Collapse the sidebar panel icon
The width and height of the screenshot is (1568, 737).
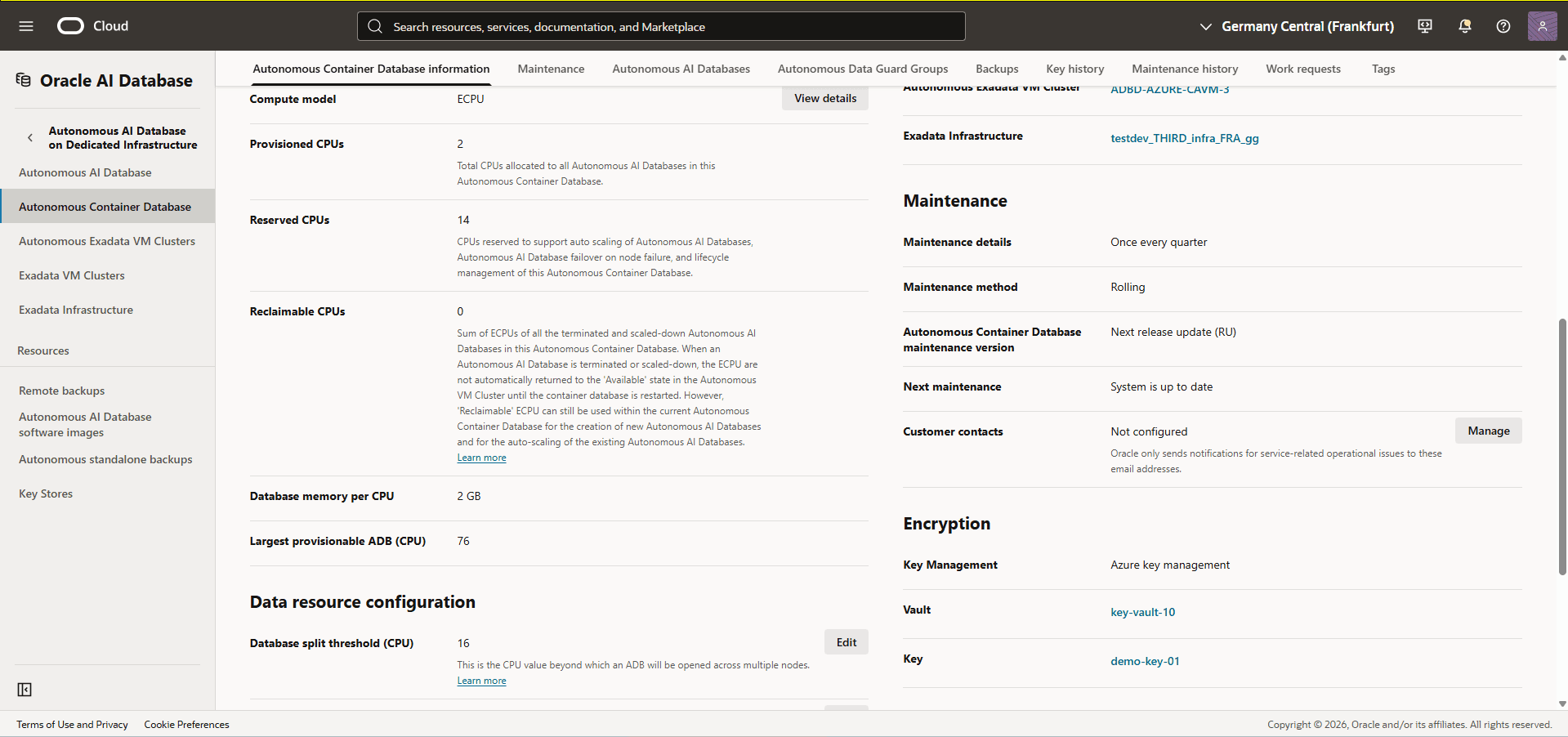25,690
